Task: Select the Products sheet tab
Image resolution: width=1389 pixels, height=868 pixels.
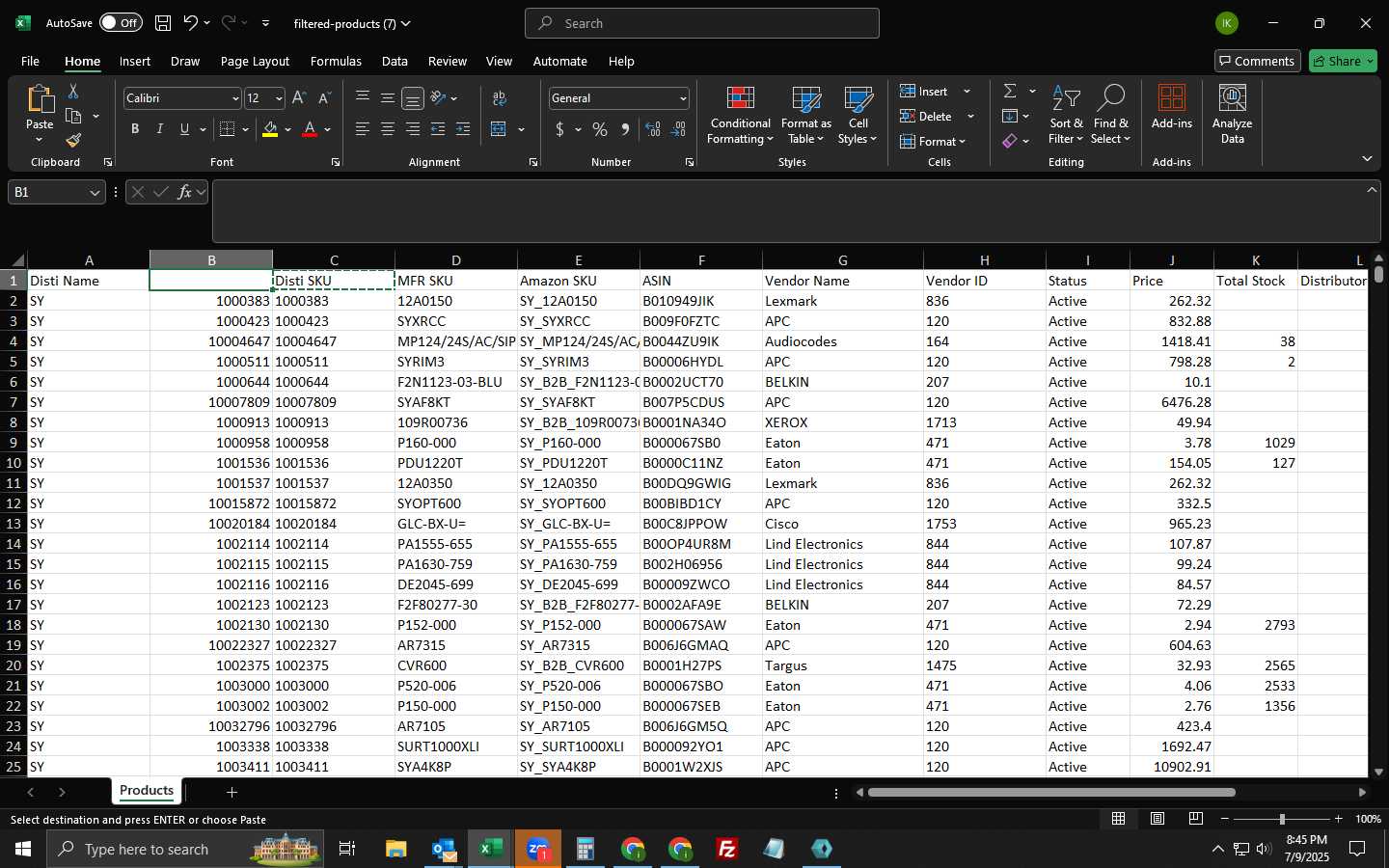Action: coord(147,791)
